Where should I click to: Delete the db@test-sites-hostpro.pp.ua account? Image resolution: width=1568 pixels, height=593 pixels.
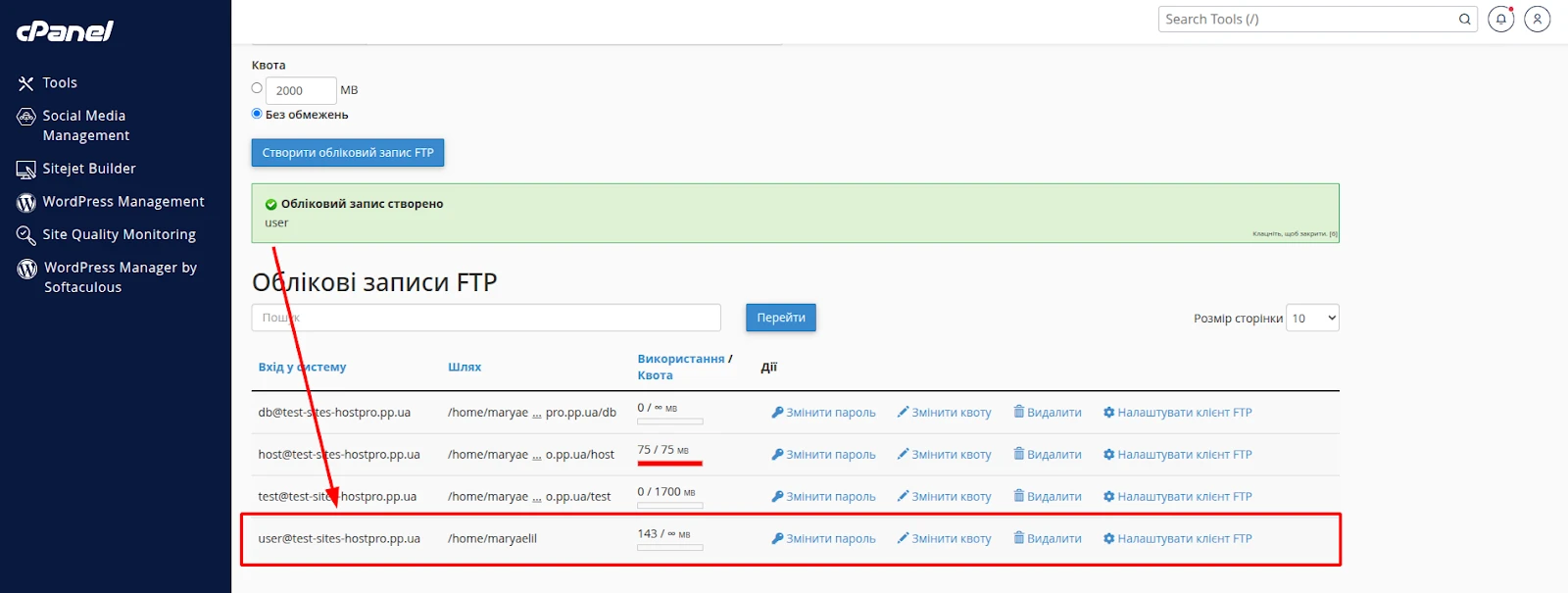coord(1048,413)
